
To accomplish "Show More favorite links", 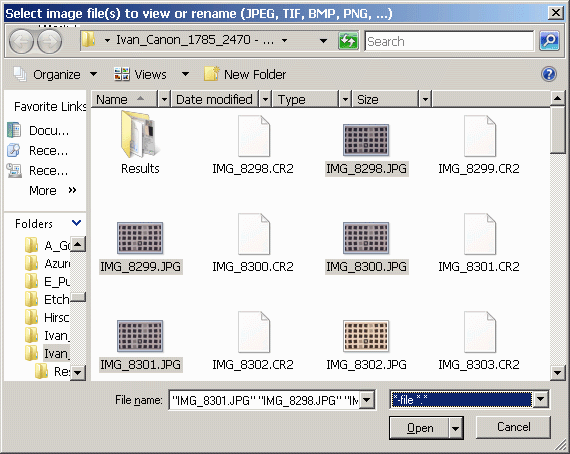I will click(x=52, y=190).
